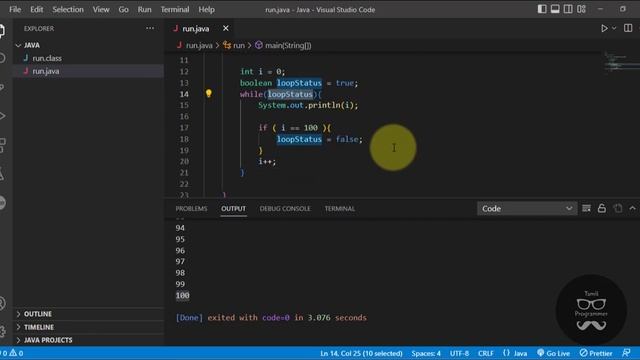
Task: Change indentation via Spaces: 4
Action: tap(426, 353)
